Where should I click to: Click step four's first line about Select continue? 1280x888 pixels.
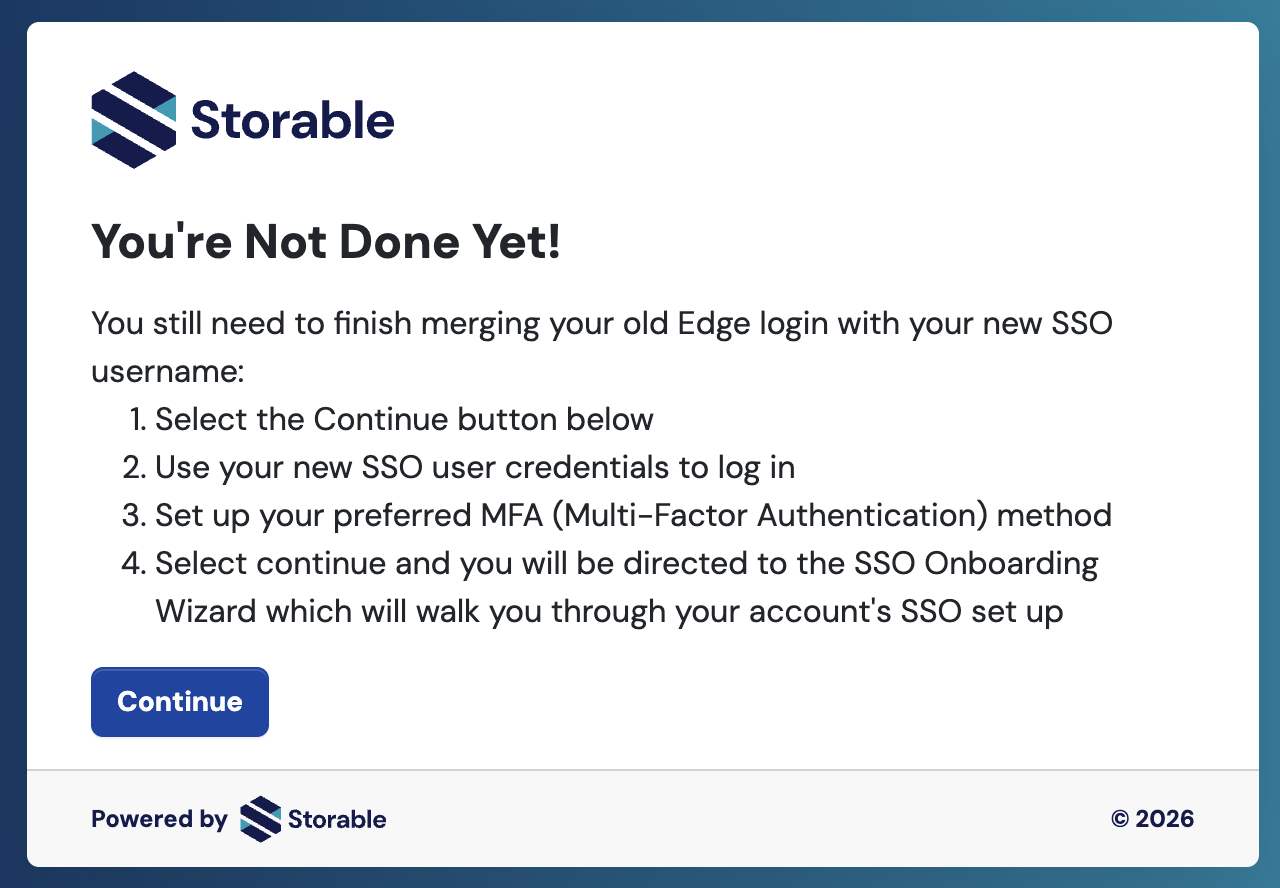click(x=626, y=564)
